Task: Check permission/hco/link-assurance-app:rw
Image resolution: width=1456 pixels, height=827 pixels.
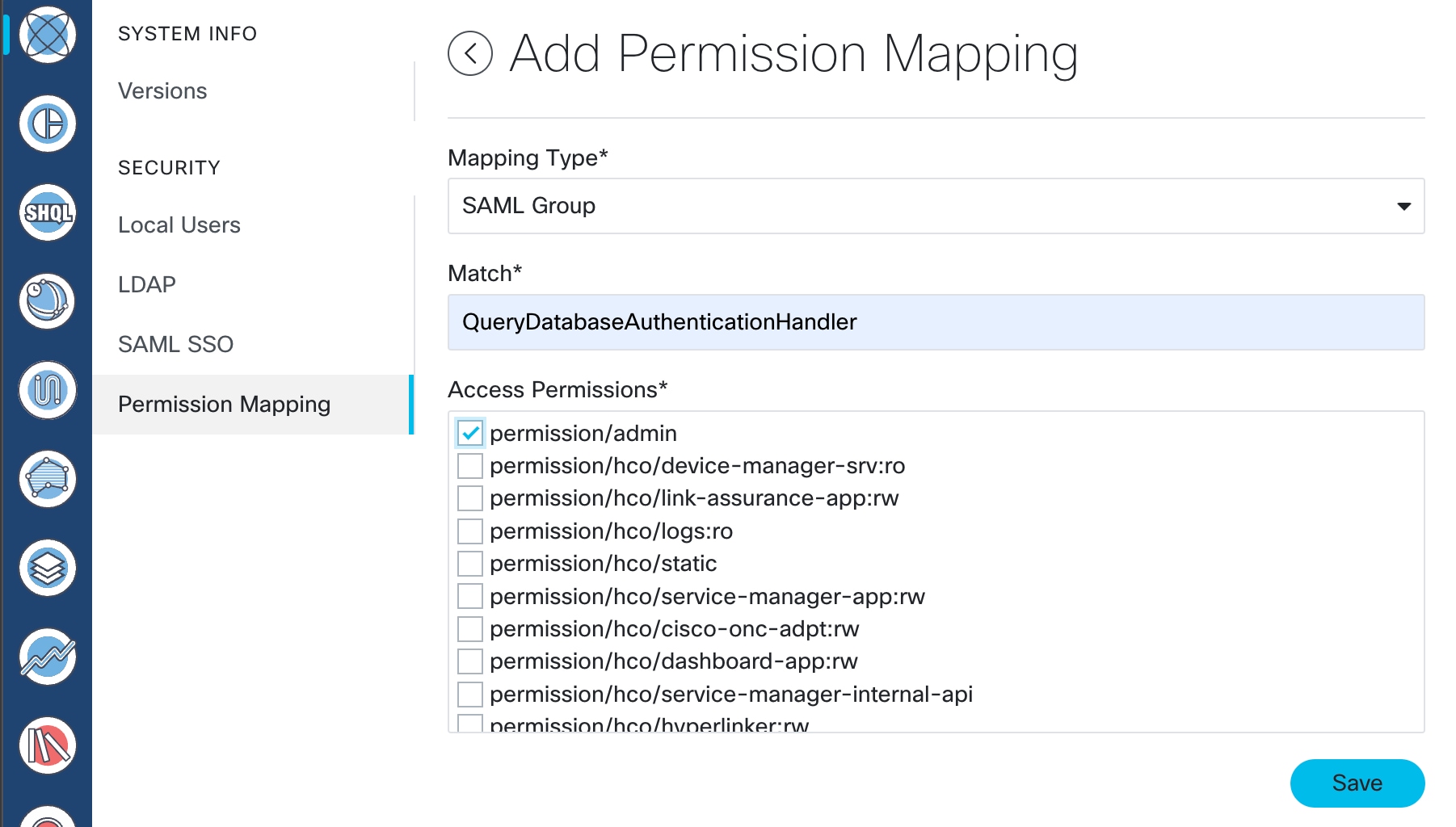Action: point(470,498)
